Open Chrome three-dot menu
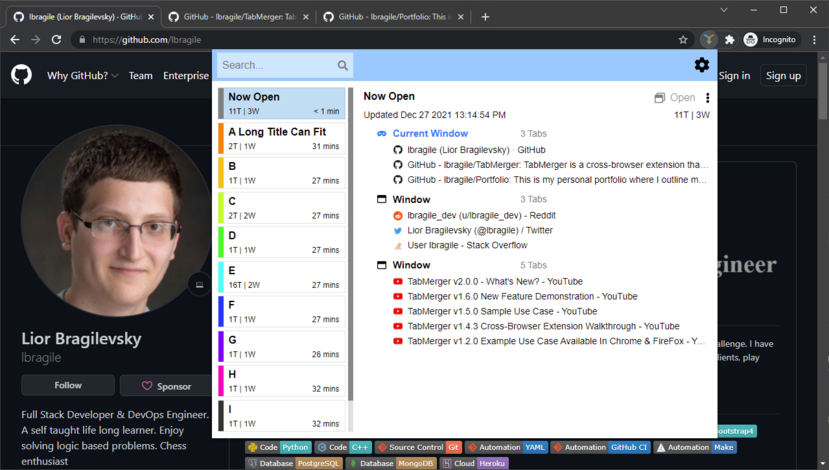This screenshot has width=829, height=470. coord(814,40)
